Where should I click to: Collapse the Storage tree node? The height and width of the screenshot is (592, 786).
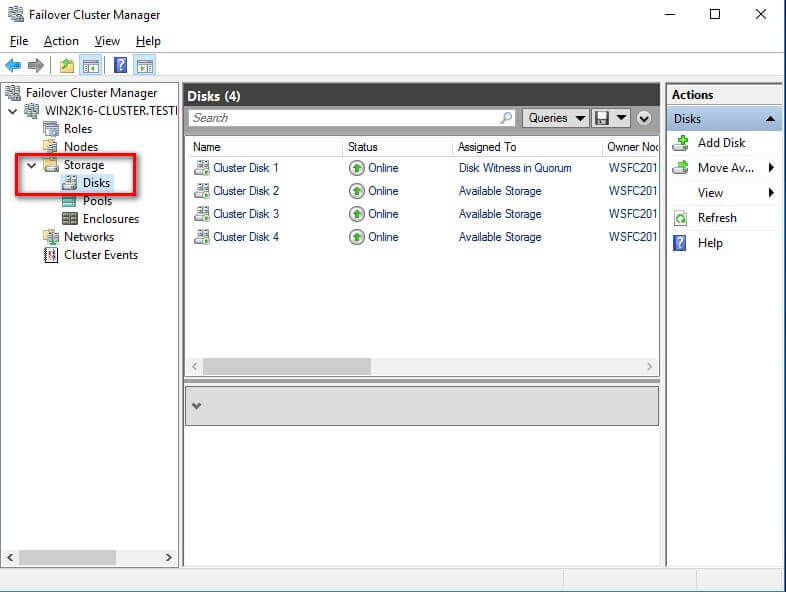31,165
